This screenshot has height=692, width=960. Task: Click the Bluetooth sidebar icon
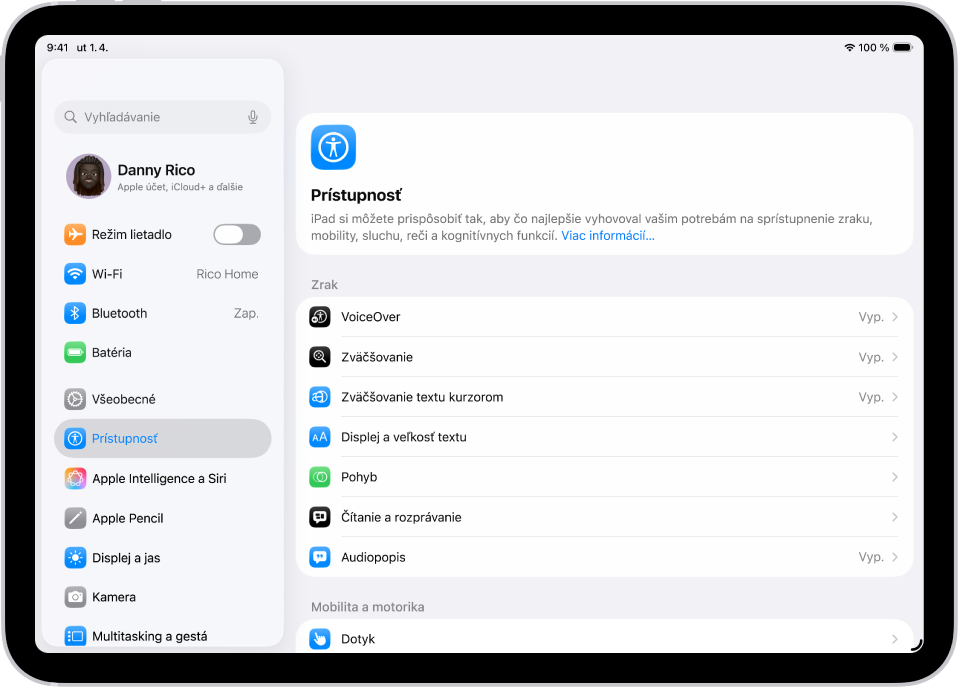(75, 314)
